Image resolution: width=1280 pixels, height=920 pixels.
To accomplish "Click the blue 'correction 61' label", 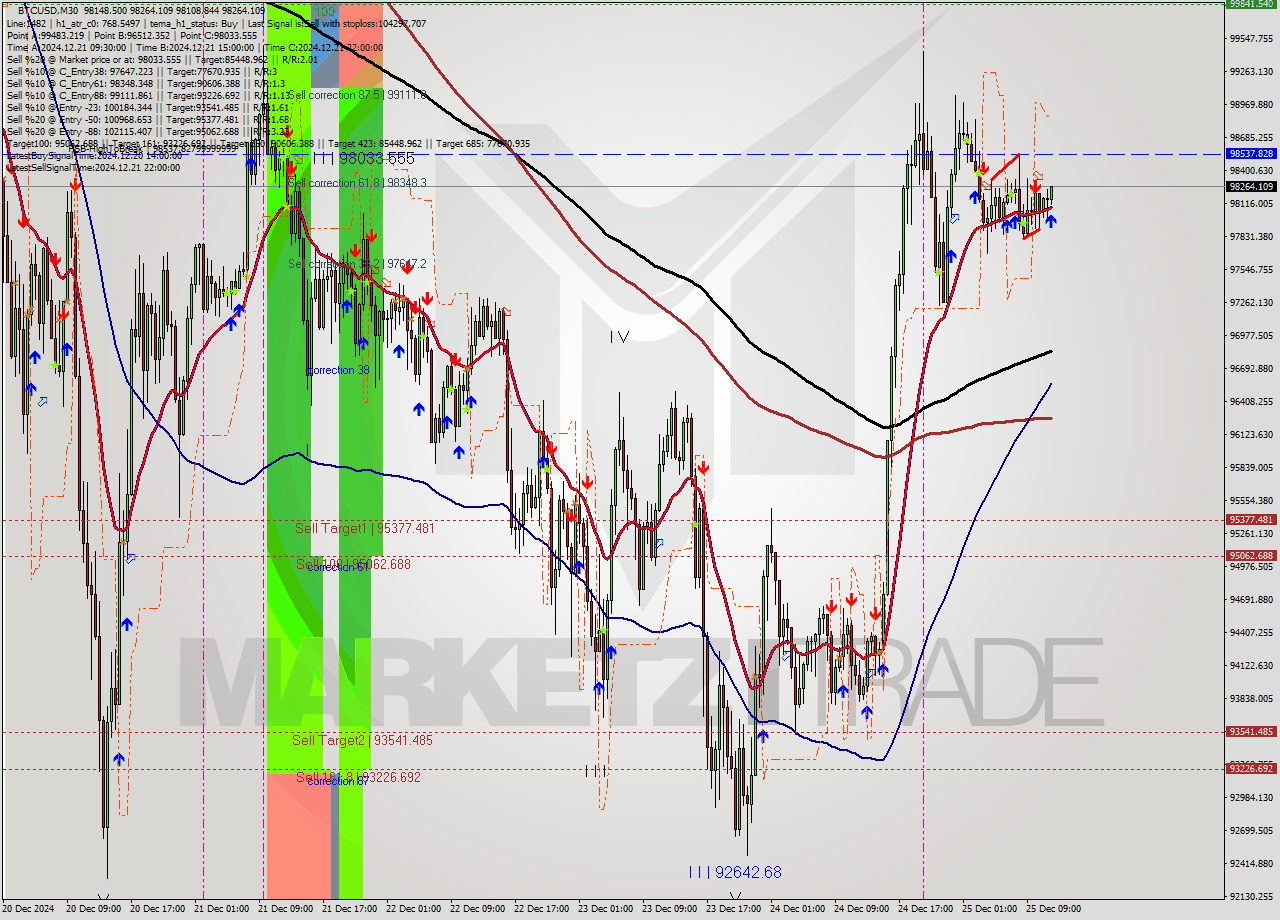I will point(338,567).
